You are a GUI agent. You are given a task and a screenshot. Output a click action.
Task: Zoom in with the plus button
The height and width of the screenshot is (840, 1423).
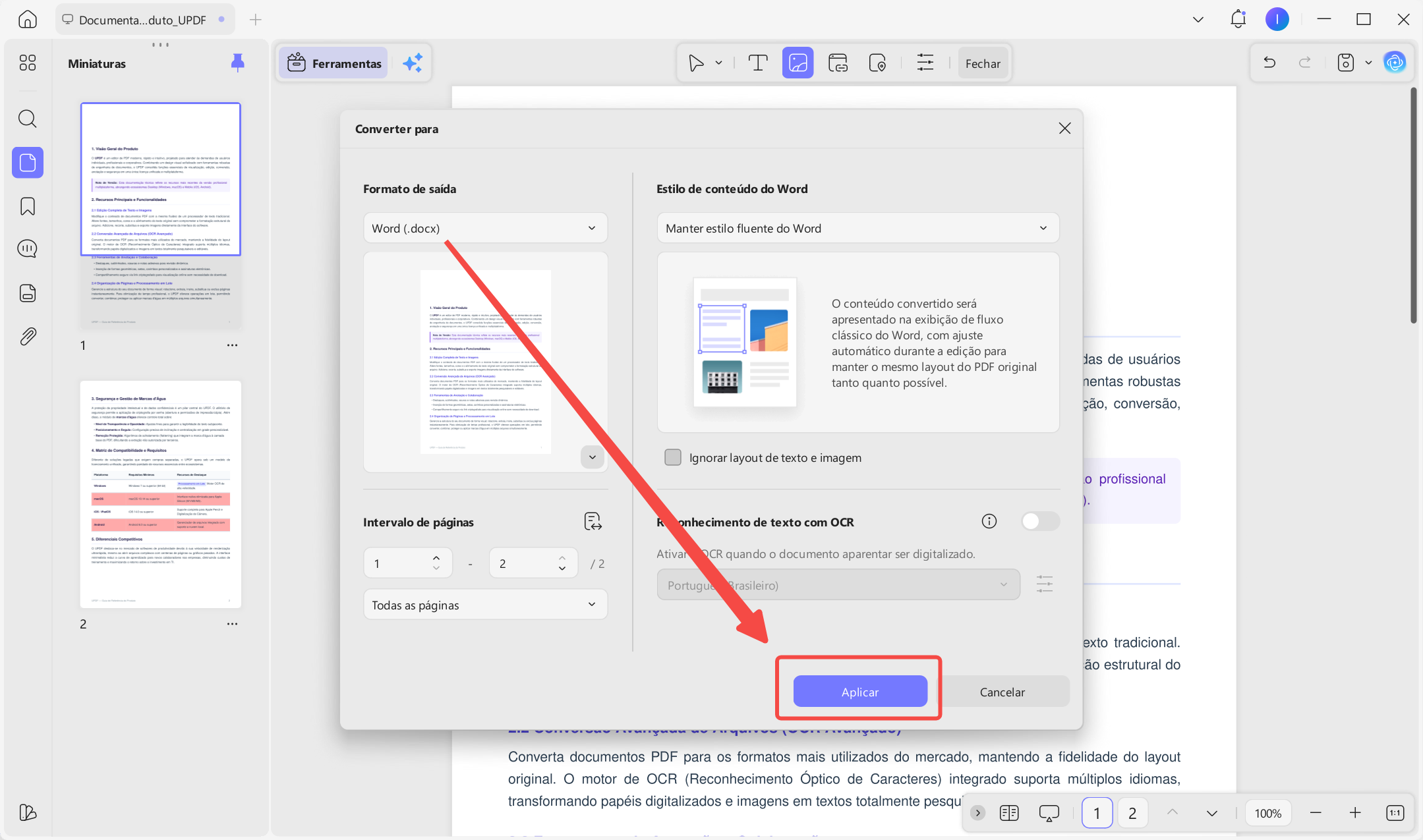tap(1355, 813)
